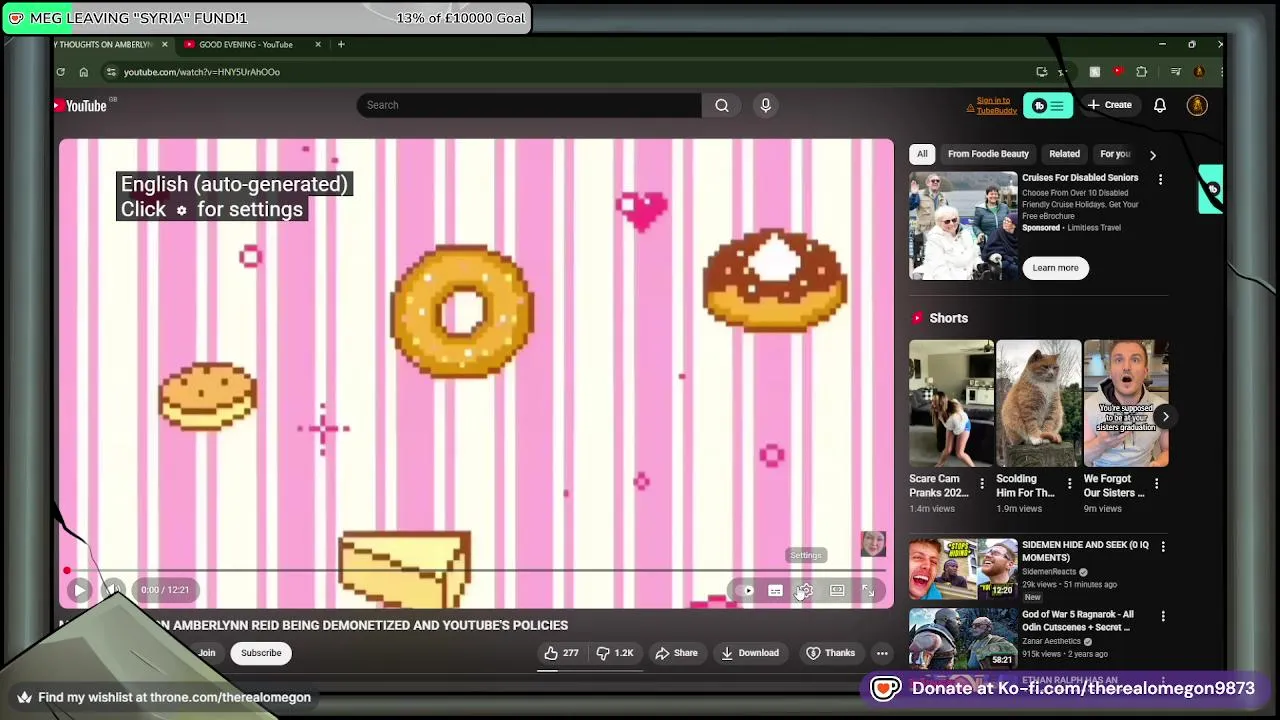
Task: Enter full screen mode
Action: (868, 590)
